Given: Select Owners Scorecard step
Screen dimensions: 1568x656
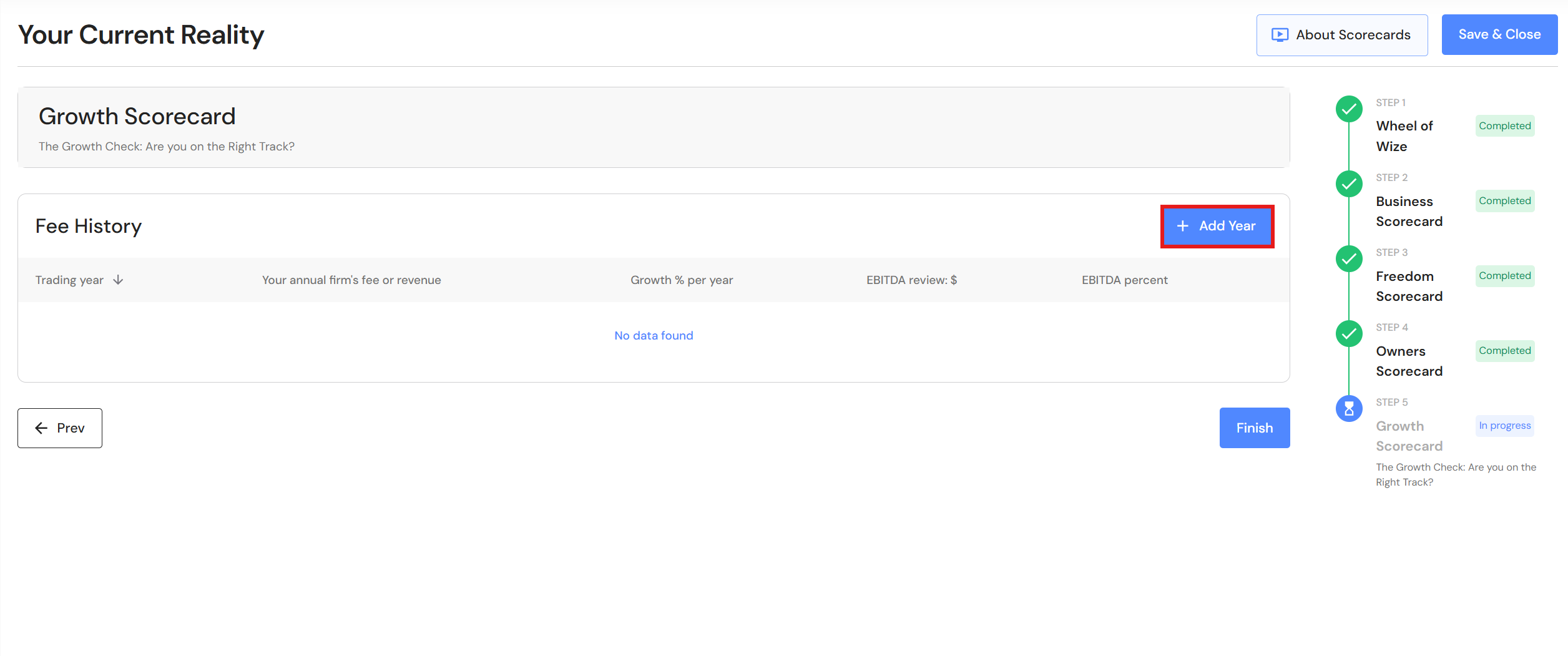Looking at the screenshot, I should point(1409,361).
